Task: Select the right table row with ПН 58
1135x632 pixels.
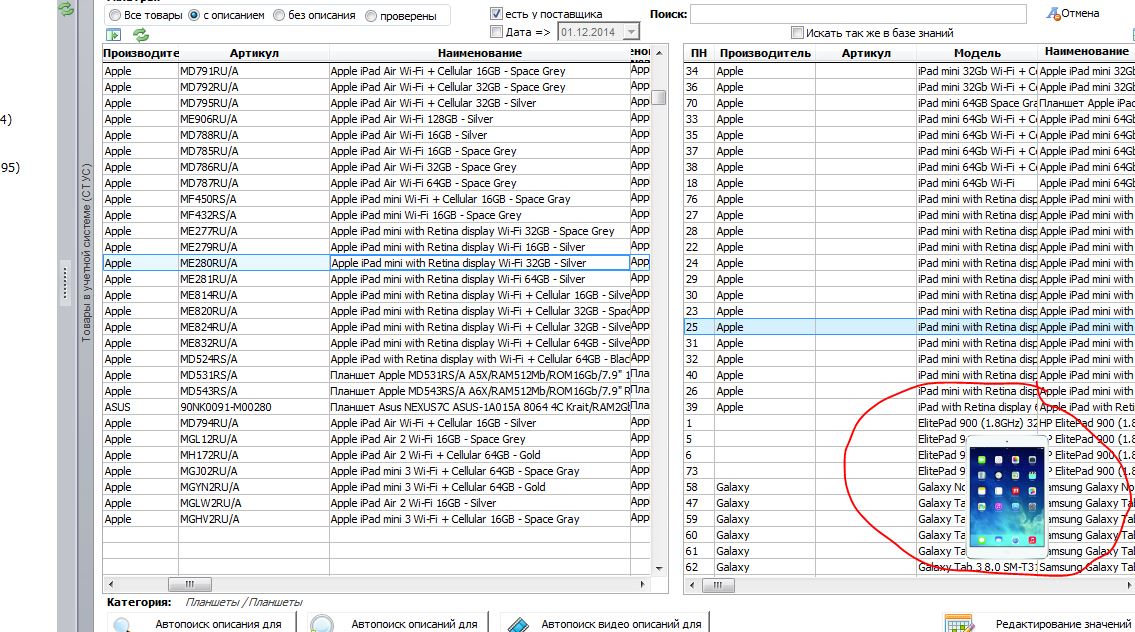Action: pyautogui.click(x=909, y=487)
